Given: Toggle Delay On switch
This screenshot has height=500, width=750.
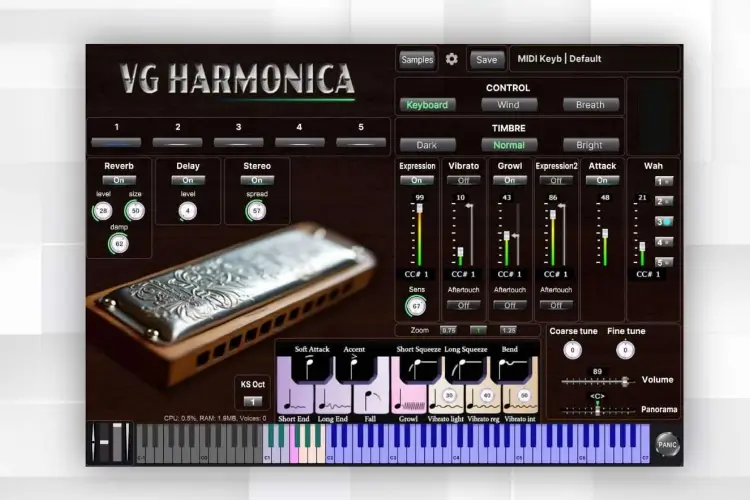Looking at the screenshot, I should 188,180.
